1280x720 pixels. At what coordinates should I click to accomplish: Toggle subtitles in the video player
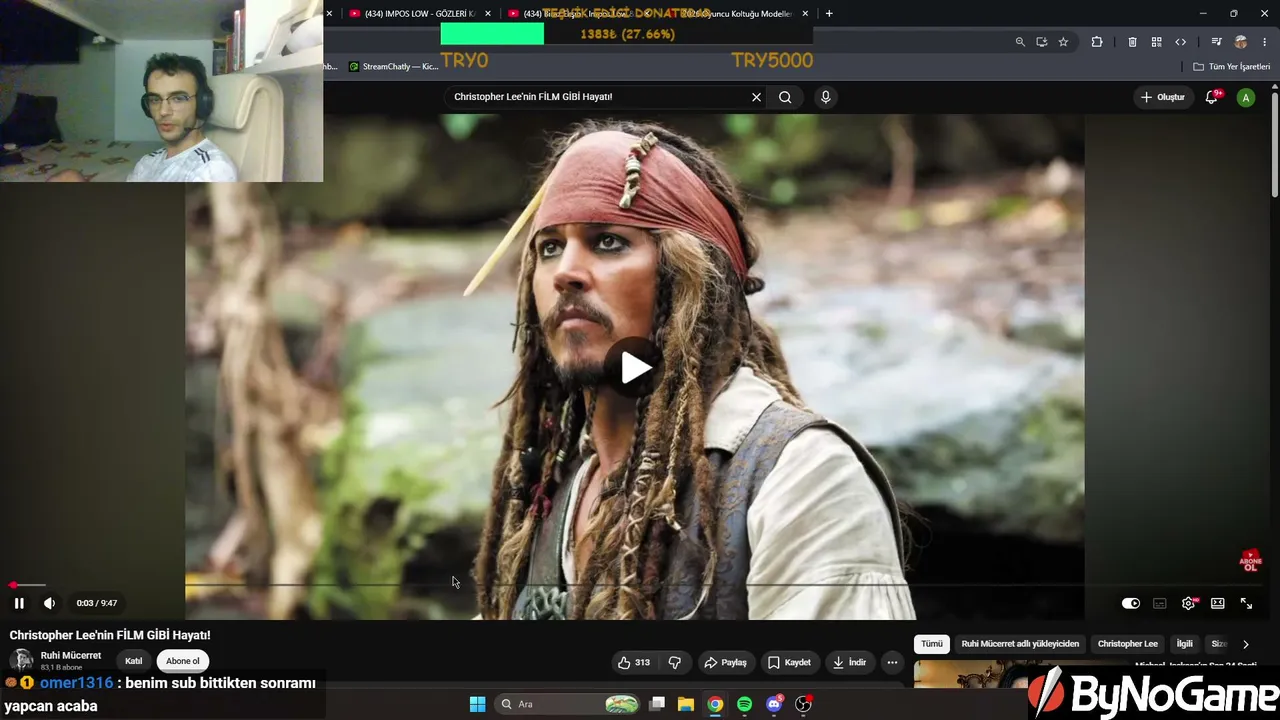click(x=1160, y=603)
